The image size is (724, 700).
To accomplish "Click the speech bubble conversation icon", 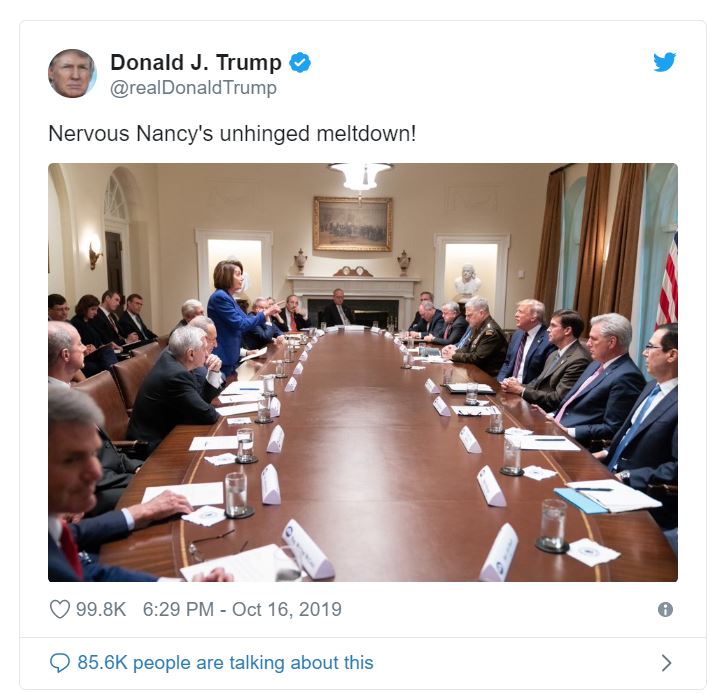I will click(60, 663).
